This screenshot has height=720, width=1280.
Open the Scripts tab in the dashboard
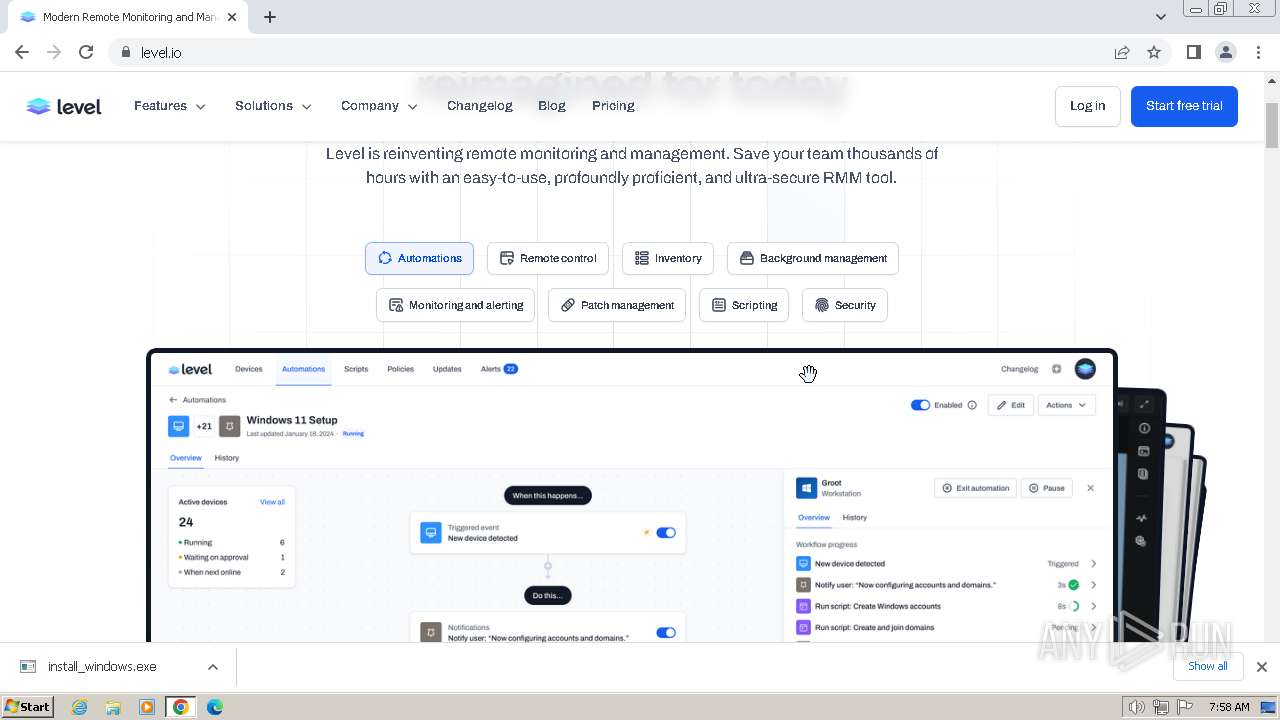pos(356,369)
